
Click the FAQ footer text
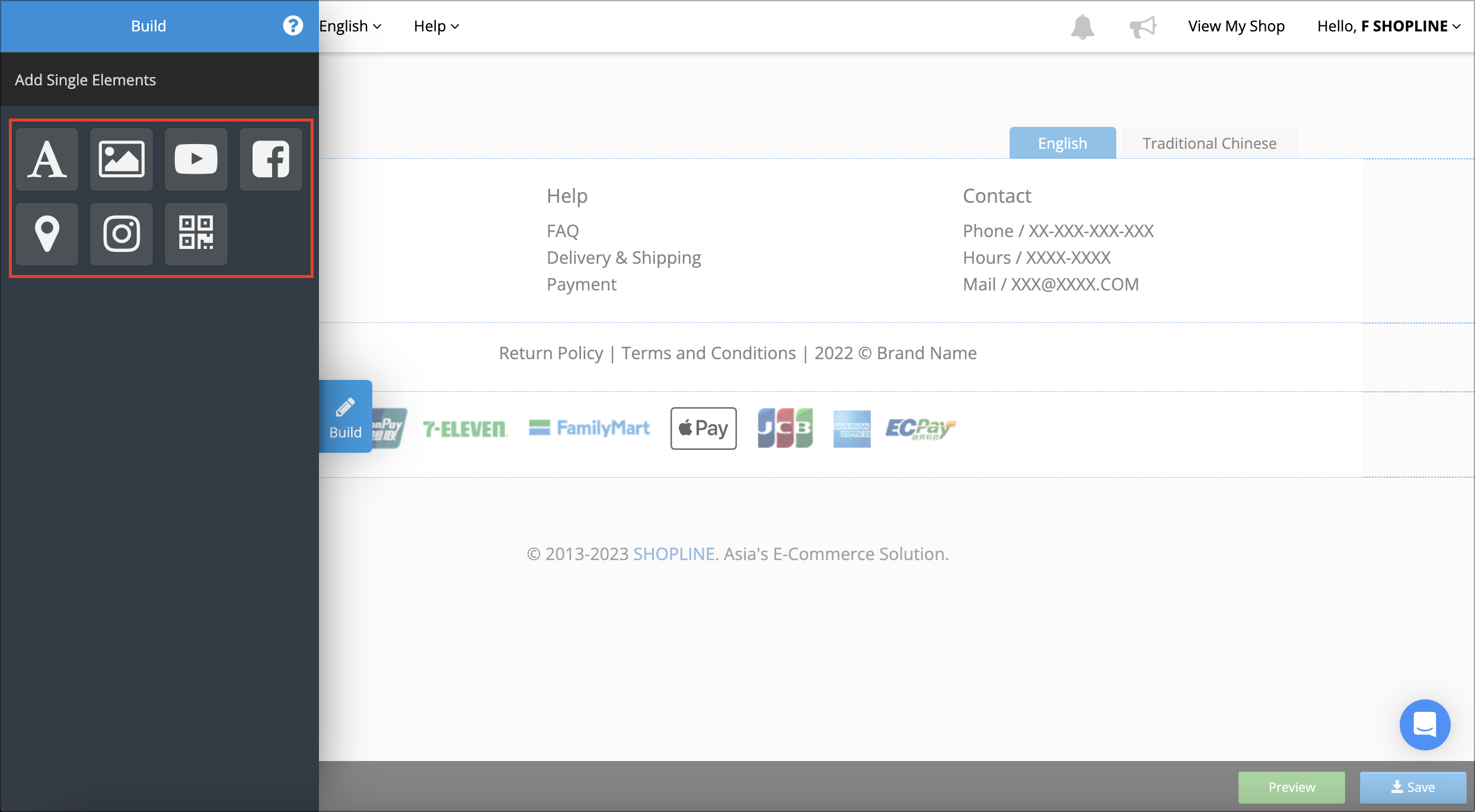point(563,231)
